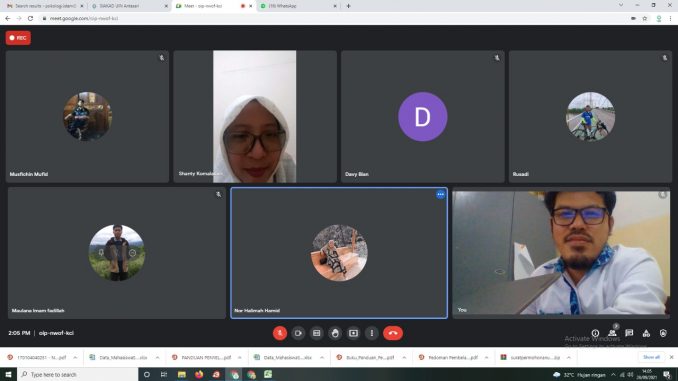Image resolution: width=678 pixels, height=381 pixels.
Task: Open the present now screen-share icon
Action: [x=353, y=333]
